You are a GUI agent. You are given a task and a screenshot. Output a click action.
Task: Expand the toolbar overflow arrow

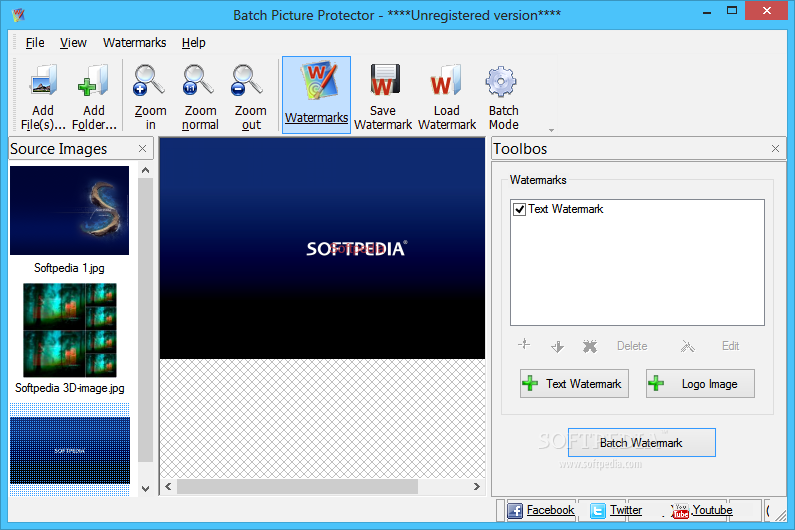551,130
